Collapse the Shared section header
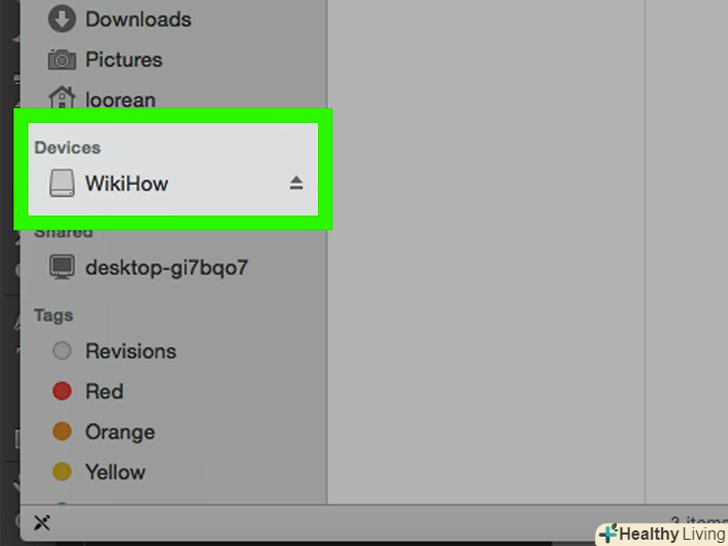Viewport: 728px width, 546px height. pyautogui.click(x=64, y=232)
